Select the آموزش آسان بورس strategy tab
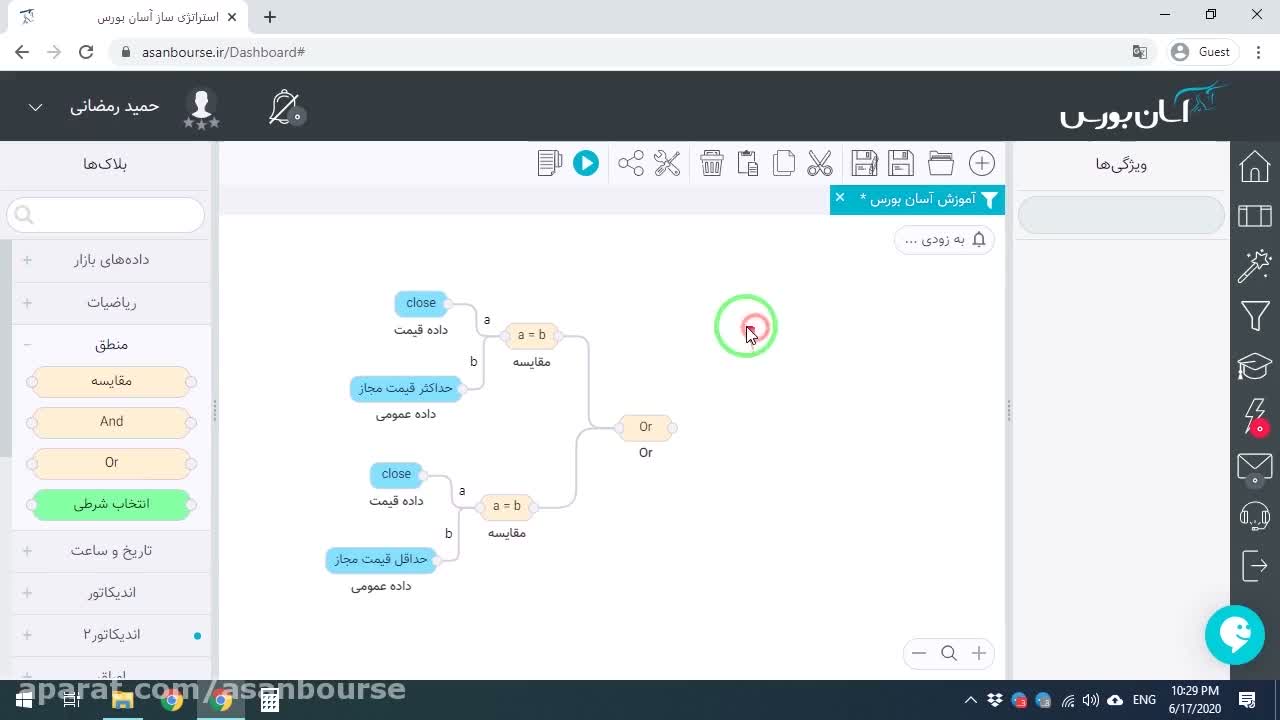The width and height of the screenshot is (1280, 720). [917, 199]
